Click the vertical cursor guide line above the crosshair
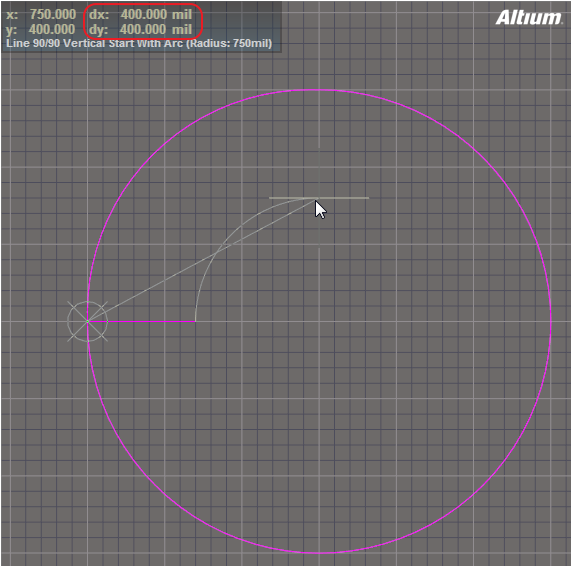 (x=319, y=172)
